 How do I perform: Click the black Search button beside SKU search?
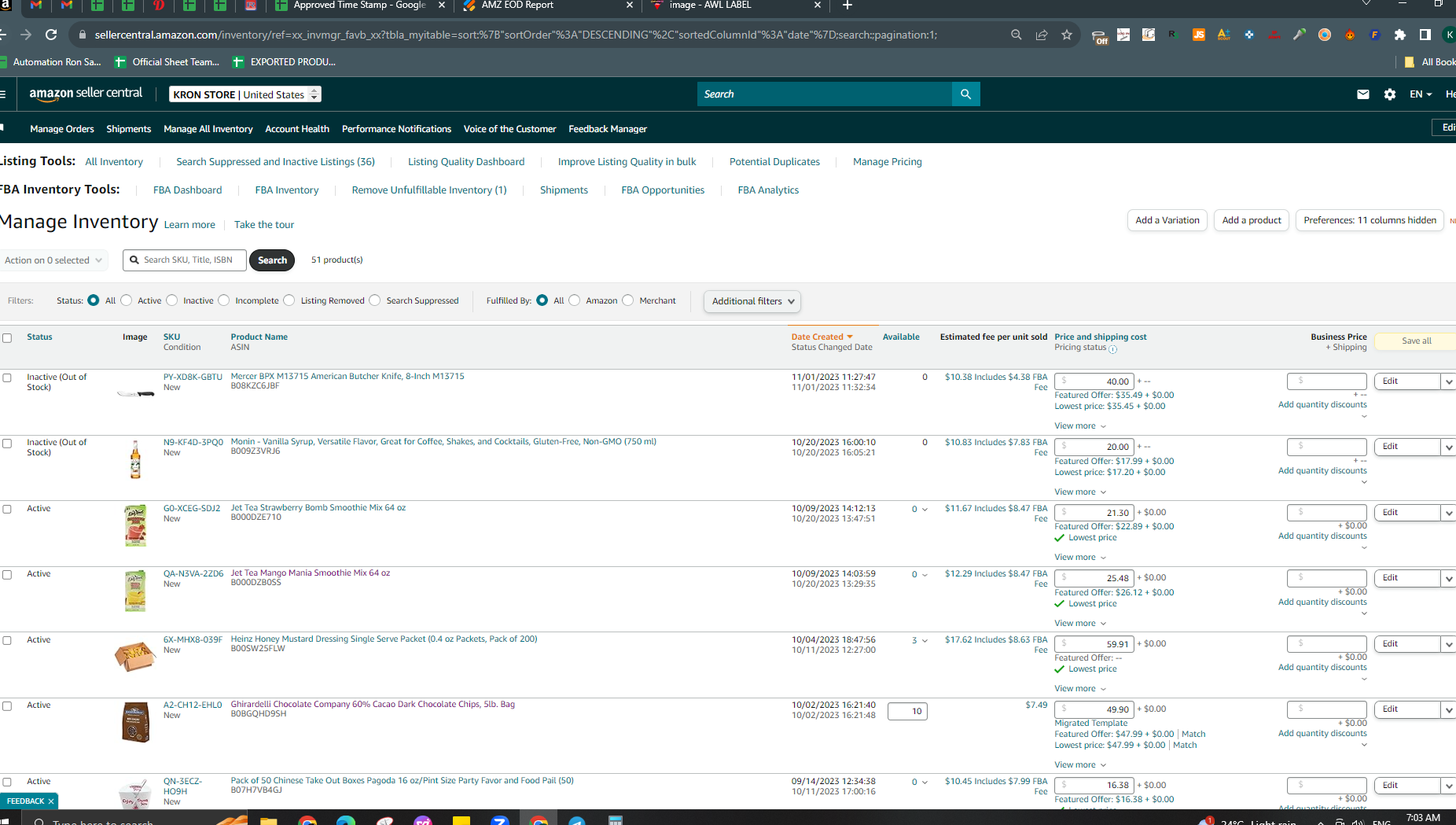272,260
